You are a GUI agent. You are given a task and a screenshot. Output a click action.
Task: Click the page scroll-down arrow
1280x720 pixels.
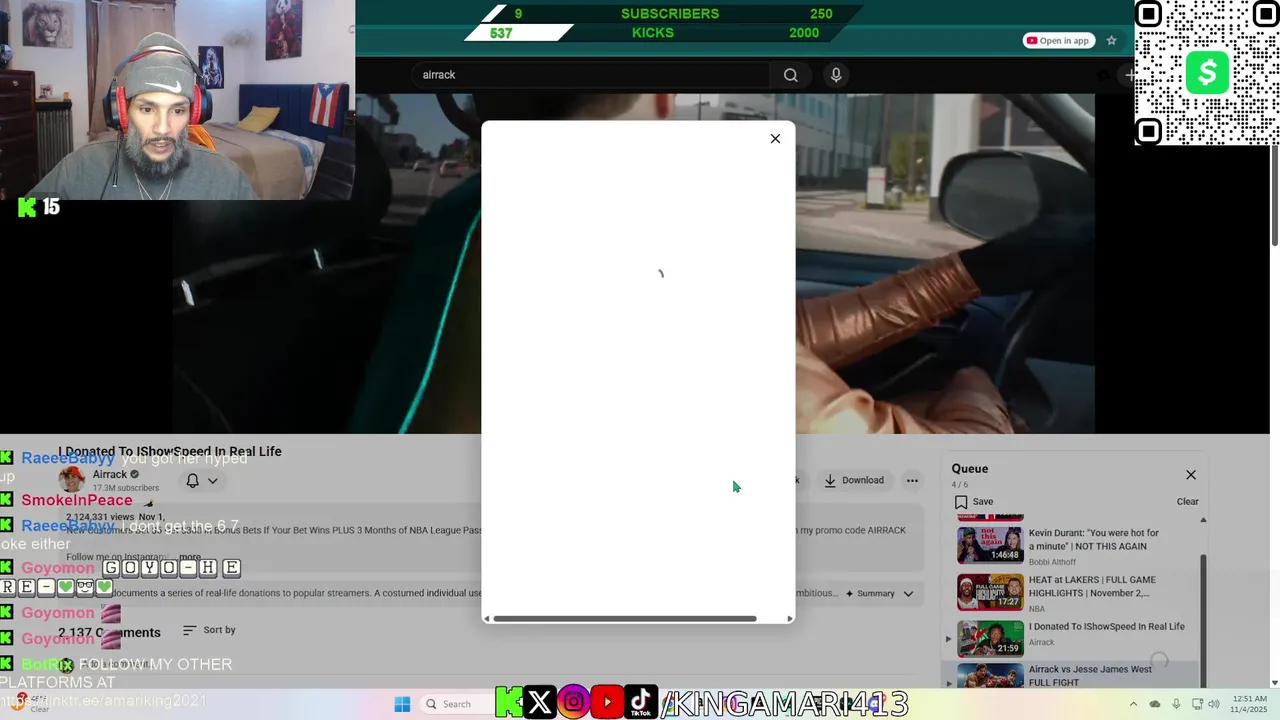coord(1274,683)
